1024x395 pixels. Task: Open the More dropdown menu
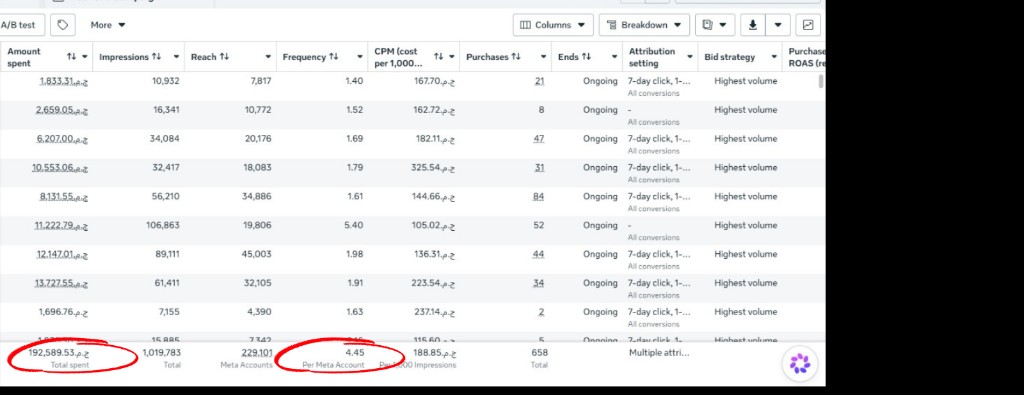[108, 25]
